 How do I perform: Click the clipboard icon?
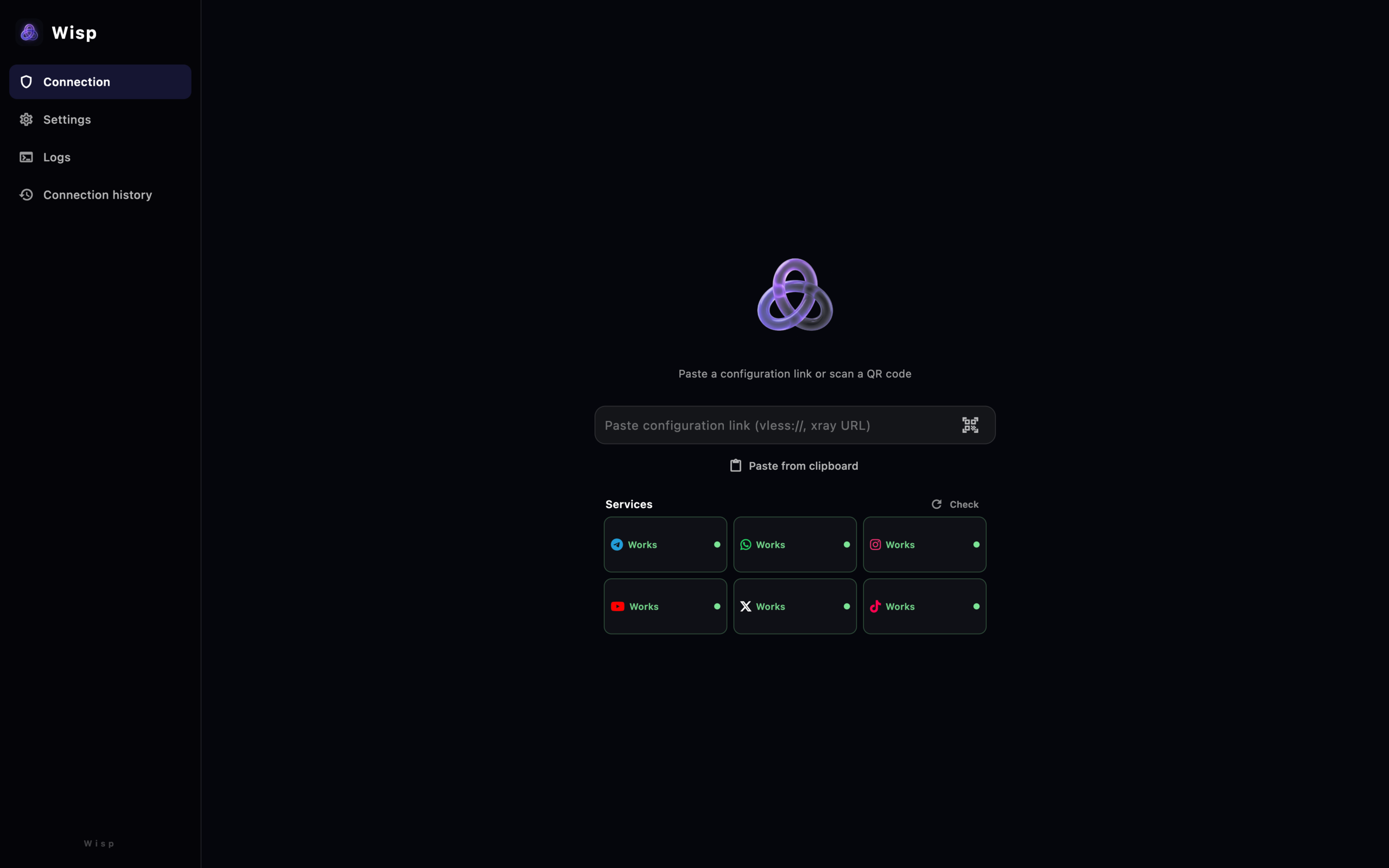coord(735,465)
